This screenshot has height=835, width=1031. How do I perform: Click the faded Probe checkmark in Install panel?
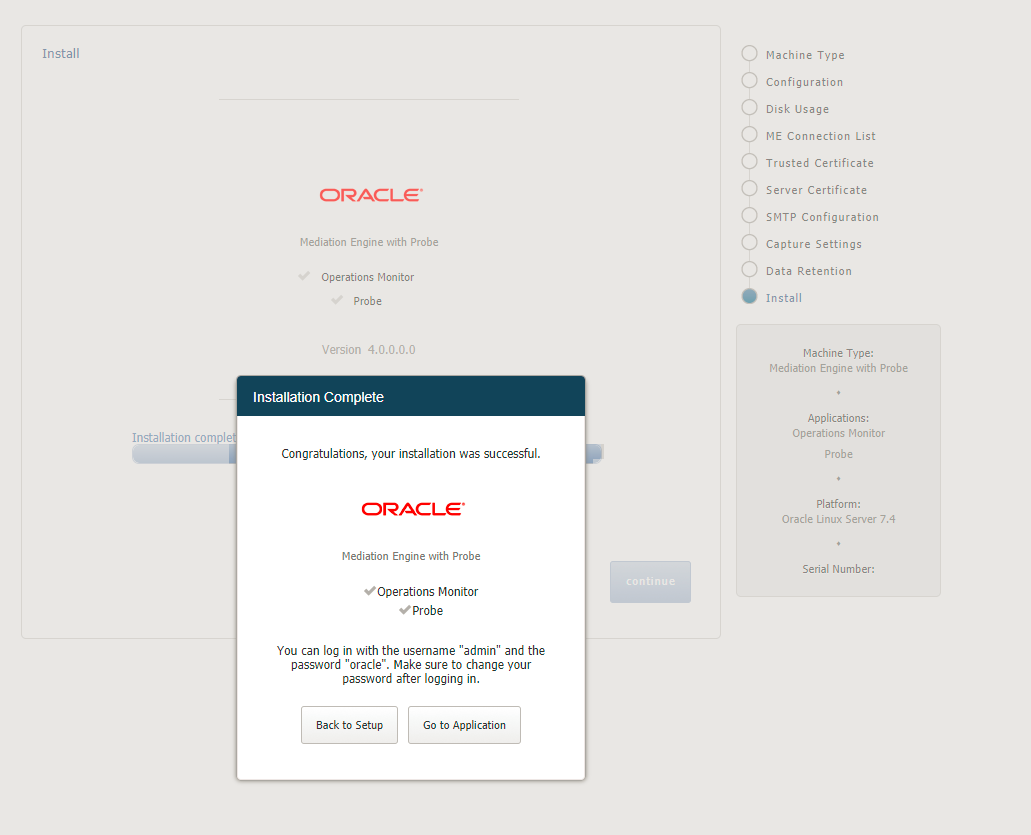(337, 300)
